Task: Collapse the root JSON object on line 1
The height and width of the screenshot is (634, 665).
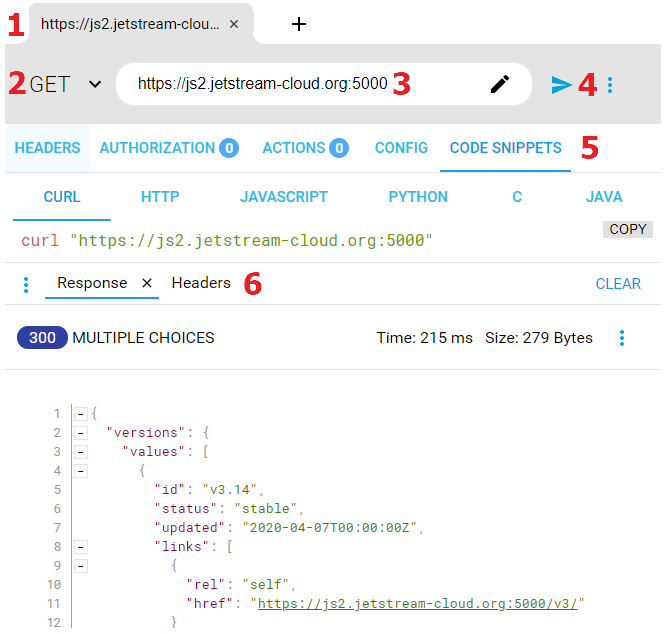Action: pyautogui.click(x=80, y=414)
